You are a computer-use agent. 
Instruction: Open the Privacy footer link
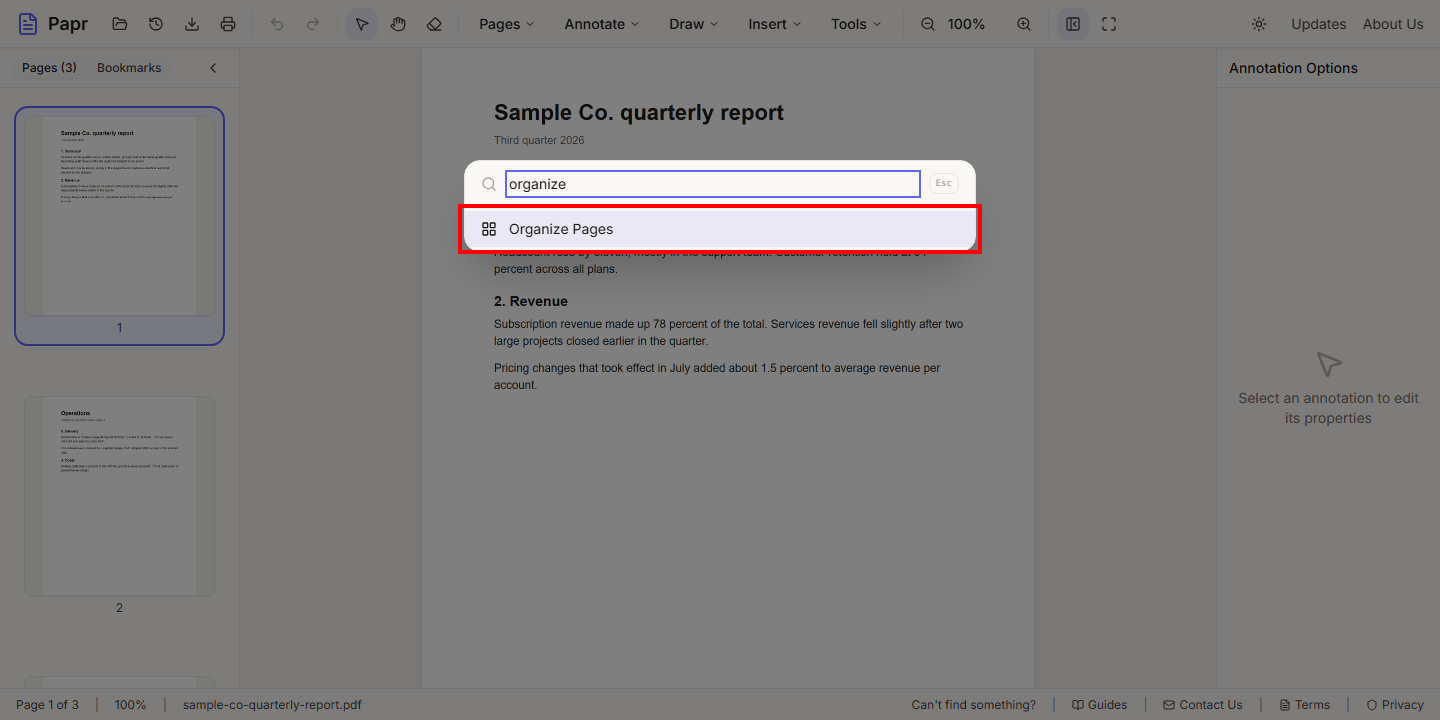[x=1395, y=705]
